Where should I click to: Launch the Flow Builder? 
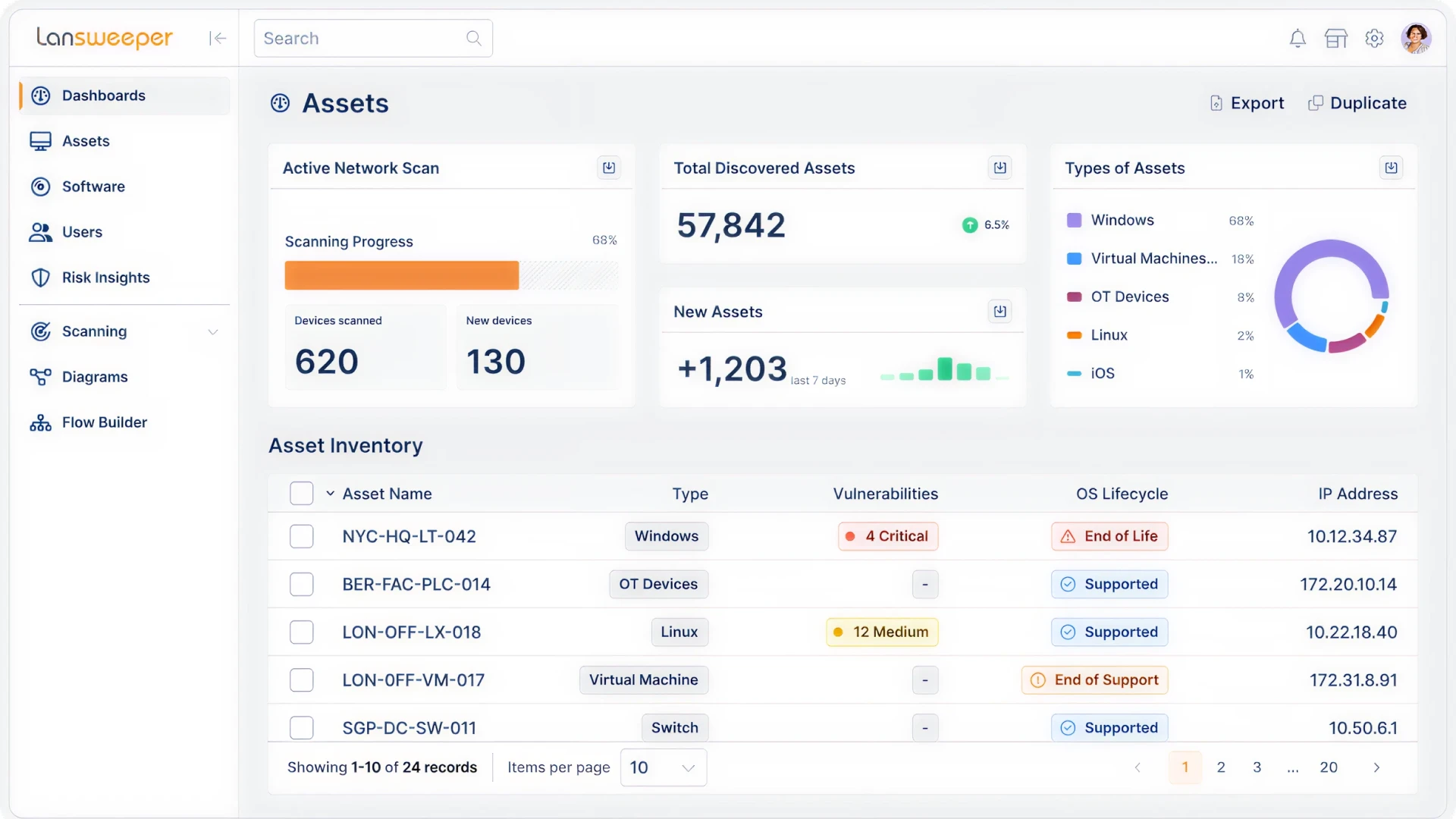[104, 422]
